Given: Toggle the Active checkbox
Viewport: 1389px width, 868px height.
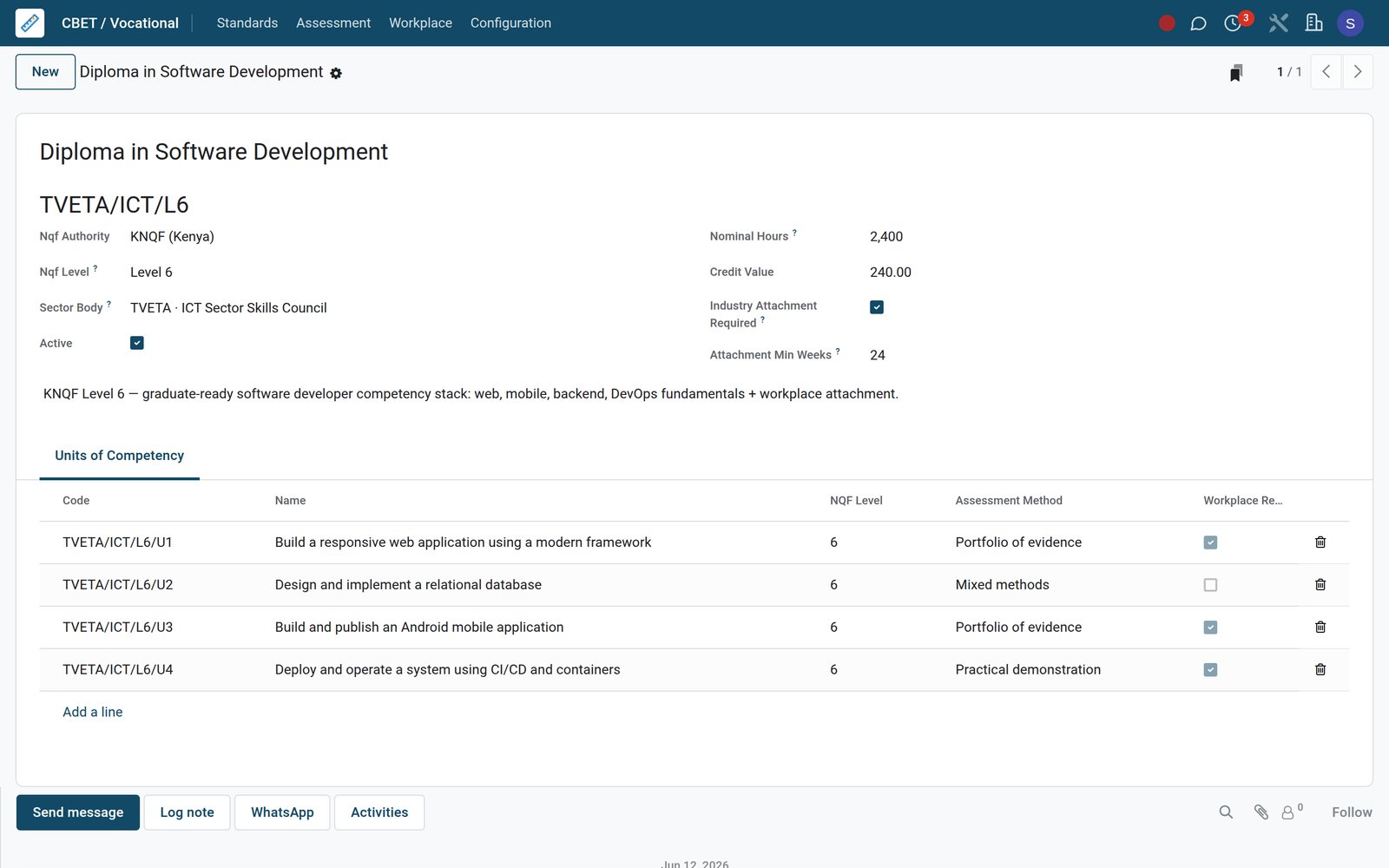Looking at the screenshot, I should click(x=137, y=343).
